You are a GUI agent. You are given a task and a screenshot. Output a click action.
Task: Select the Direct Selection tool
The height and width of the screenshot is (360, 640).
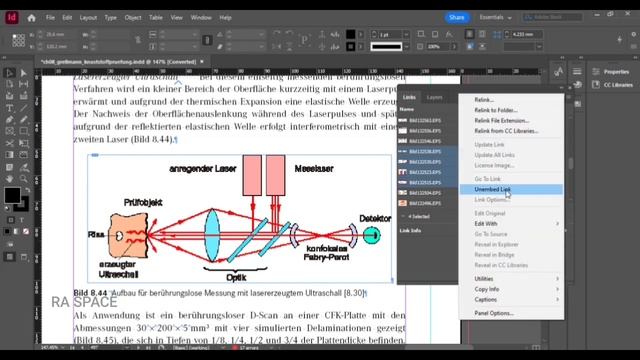(x=24, y=73)
